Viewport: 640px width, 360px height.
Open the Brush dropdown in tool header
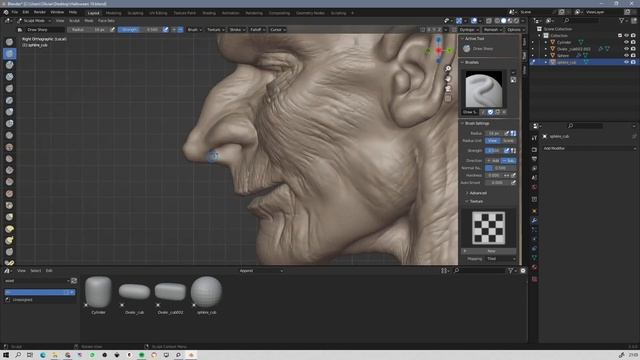(194, 30)
